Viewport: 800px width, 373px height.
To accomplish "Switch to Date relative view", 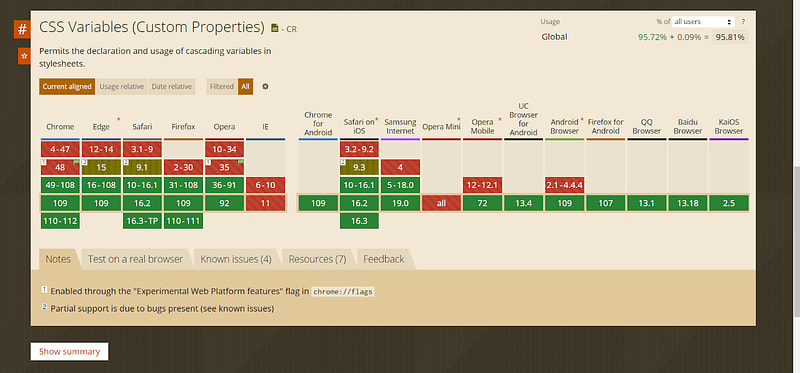I will pyautogui.click(x=171, y=87).
